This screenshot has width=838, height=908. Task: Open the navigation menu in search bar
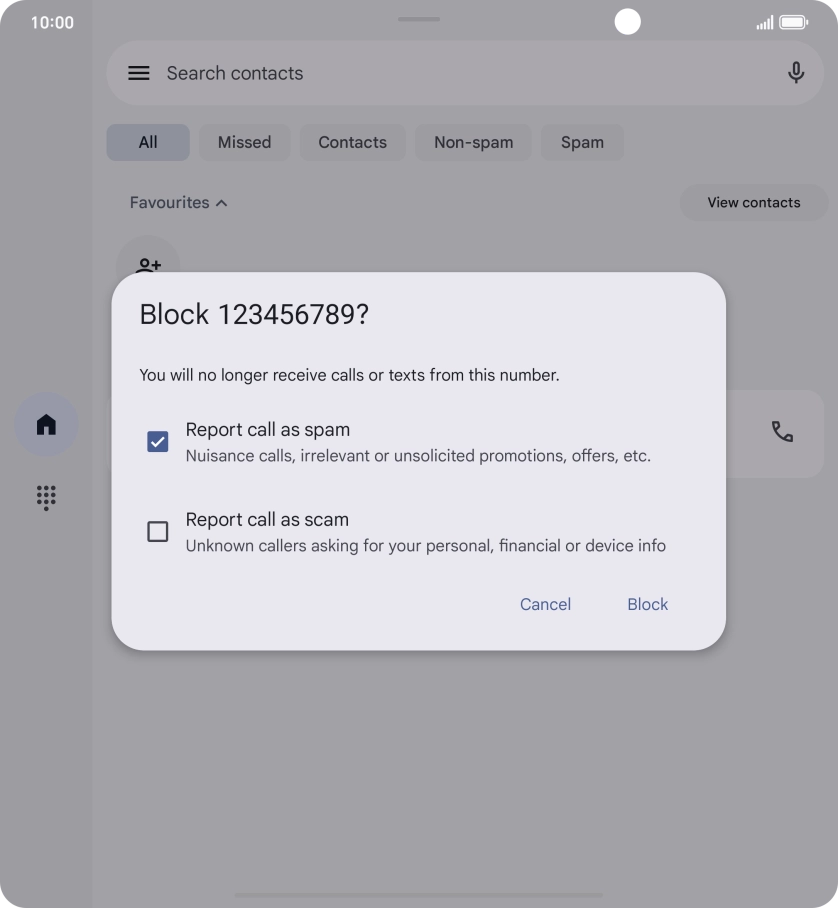coord(138,72)
